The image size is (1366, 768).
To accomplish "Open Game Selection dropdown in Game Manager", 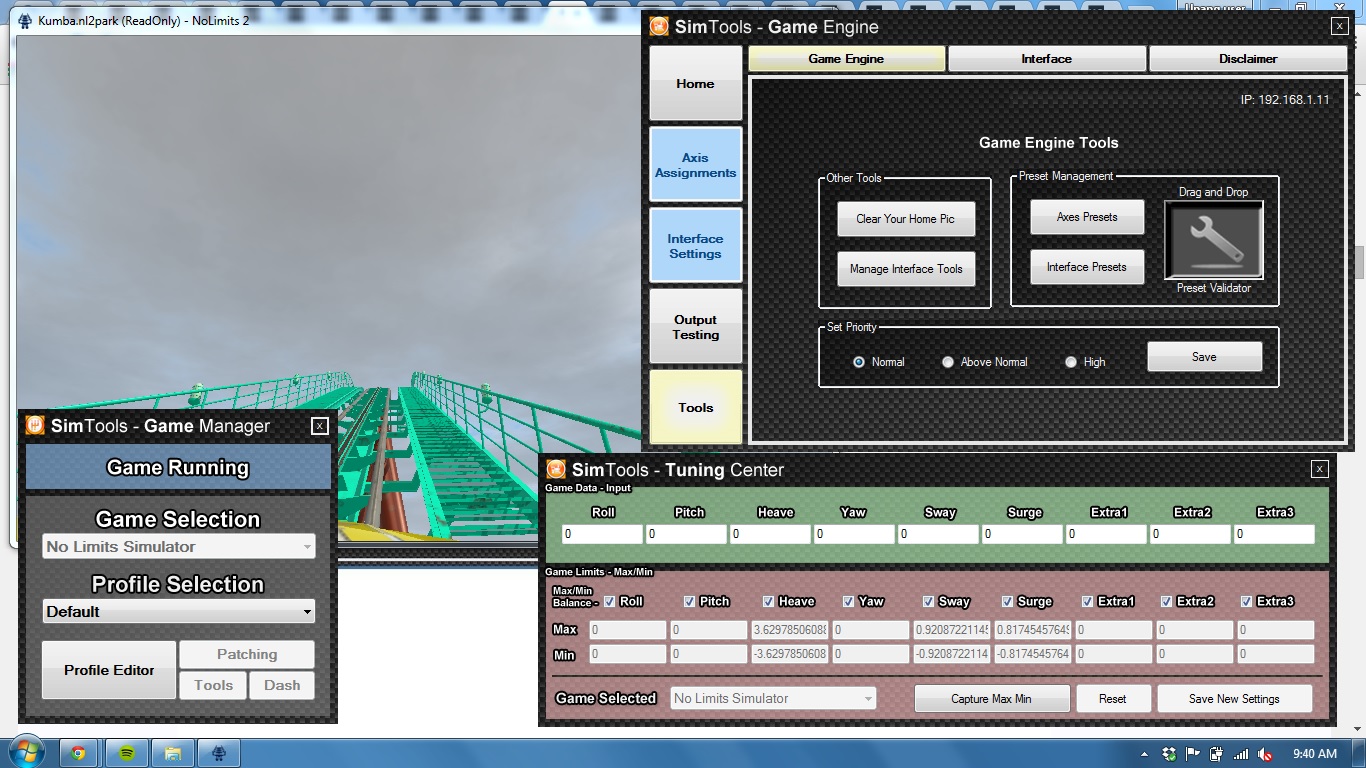I will tap(179, 546).
